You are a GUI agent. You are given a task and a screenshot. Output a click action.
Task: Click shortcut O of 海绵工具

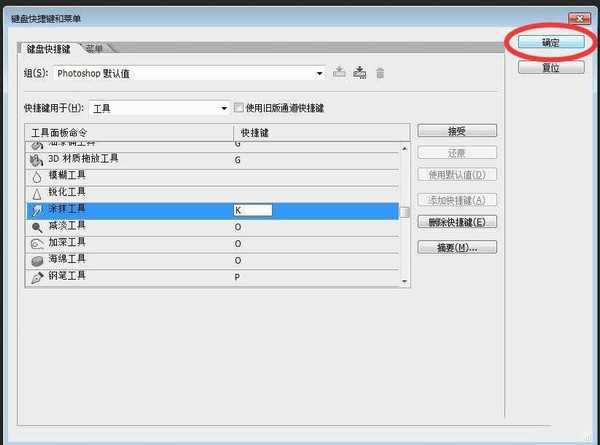pos(238,261)
